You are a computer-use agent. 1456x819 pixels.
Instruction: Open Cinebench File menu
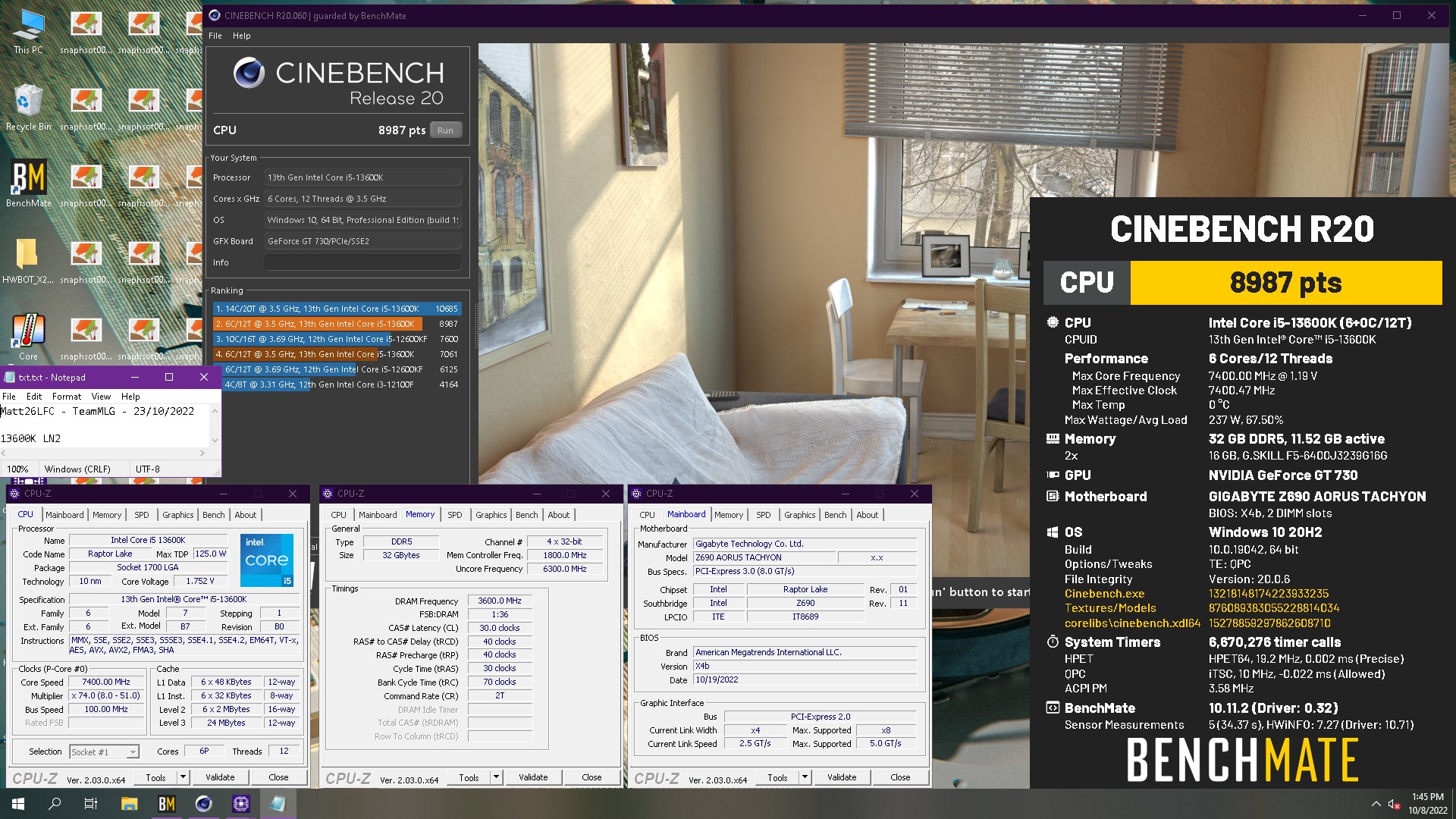215,36
